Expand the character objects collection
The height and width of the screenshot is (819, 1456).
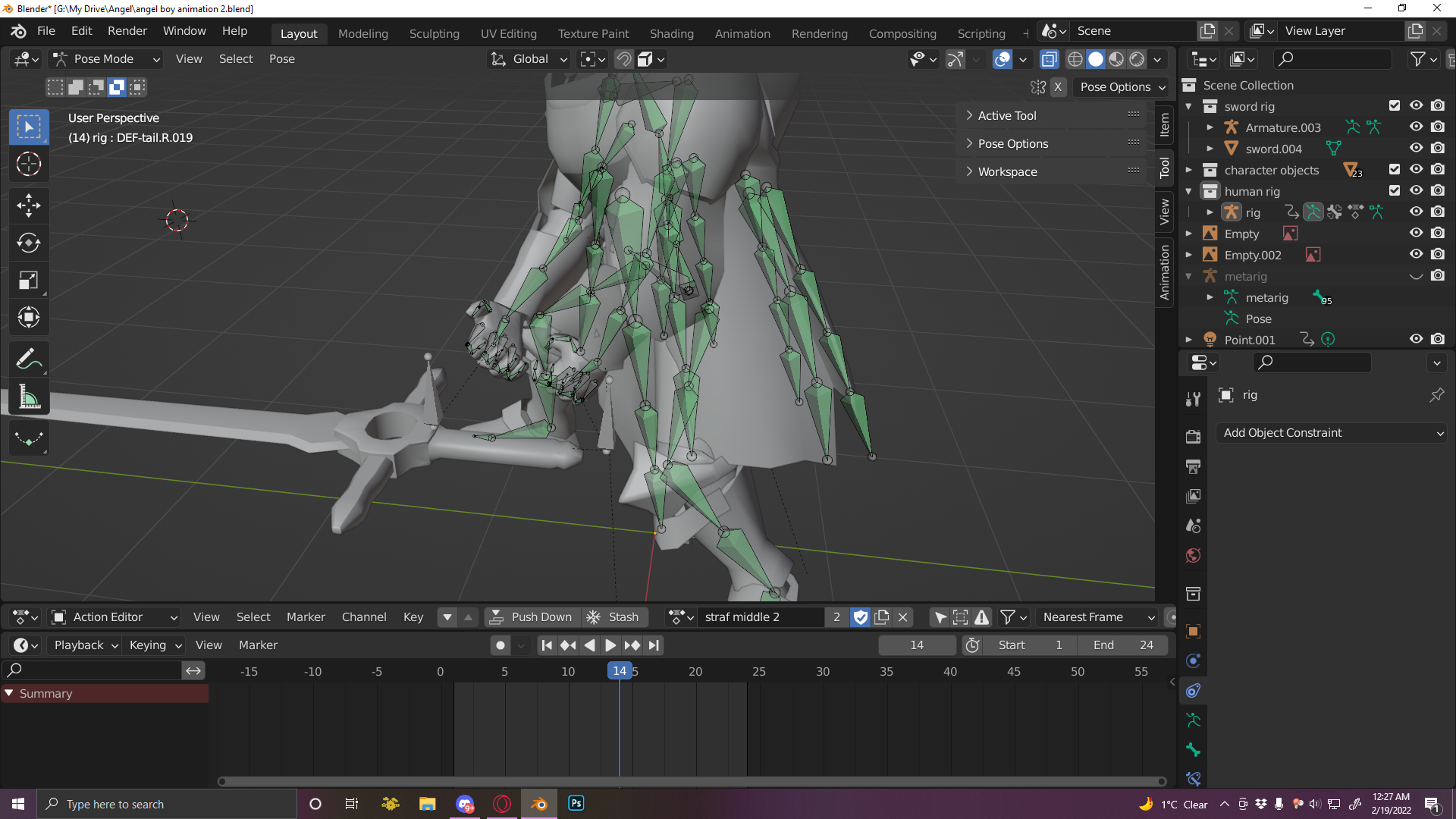point(1189,170)
